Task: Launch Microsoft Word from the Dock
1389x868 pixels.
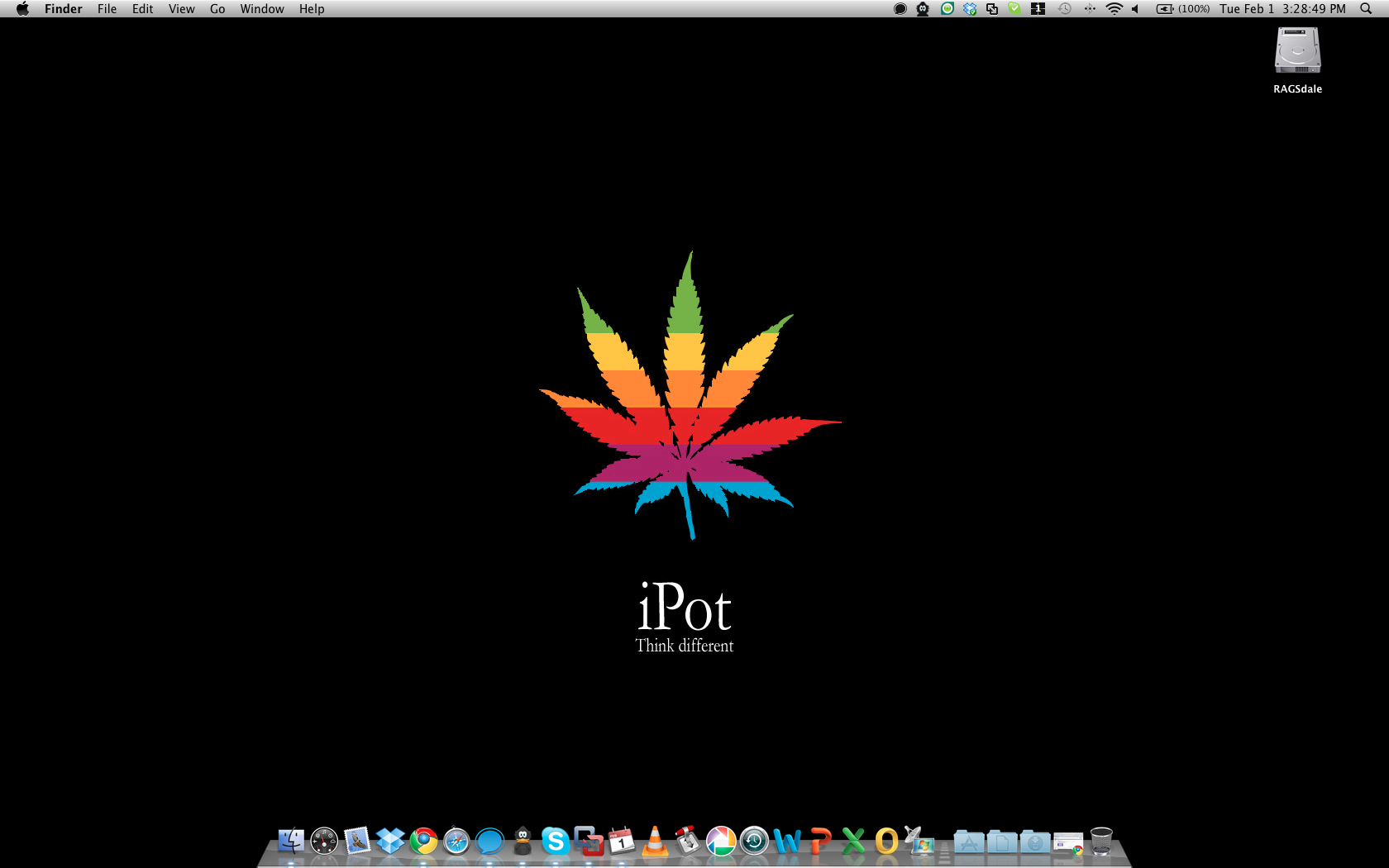Action: pyautogui.click(x=787, y=842)
